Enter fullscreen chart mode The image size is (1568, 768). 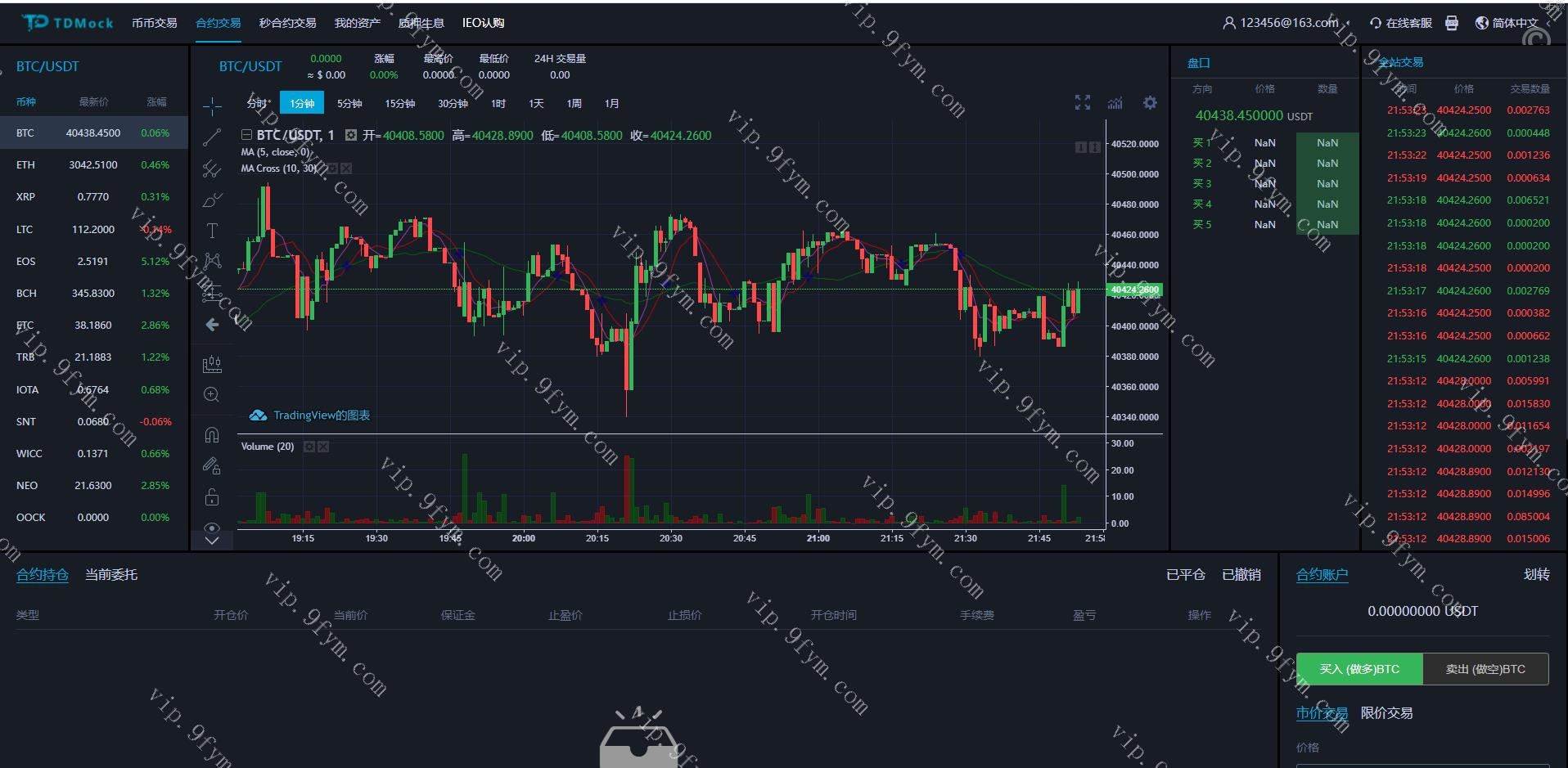1083,103
